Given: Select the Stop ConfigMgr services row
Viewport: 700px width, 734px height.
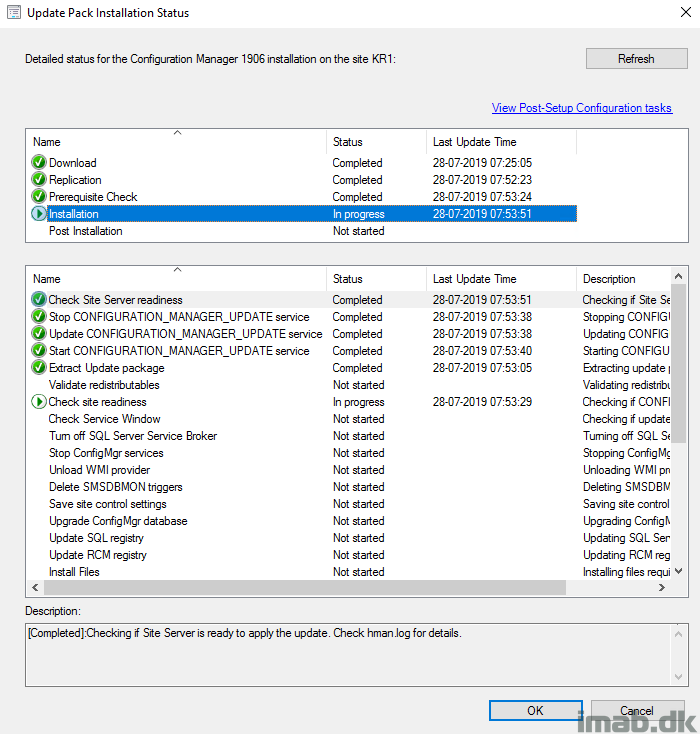Looking at the screenshot, I should tap(349, 453).
